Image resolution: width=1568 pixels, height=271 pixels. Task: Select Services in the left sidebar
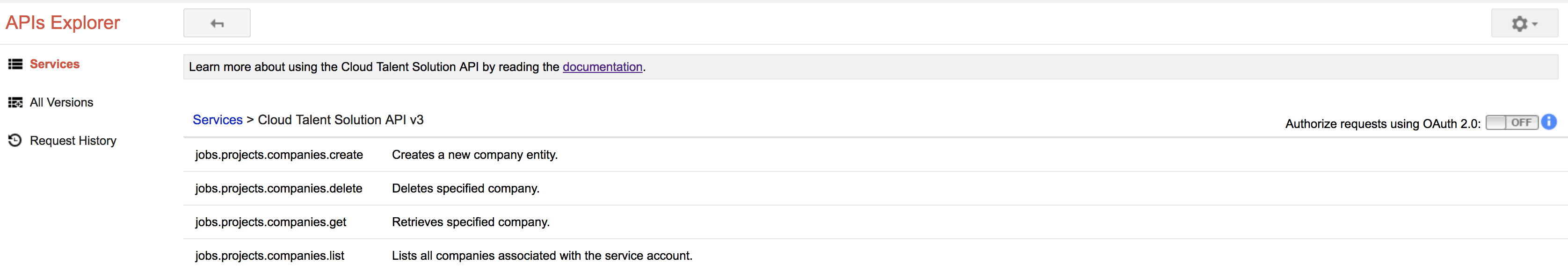point(55,63)
